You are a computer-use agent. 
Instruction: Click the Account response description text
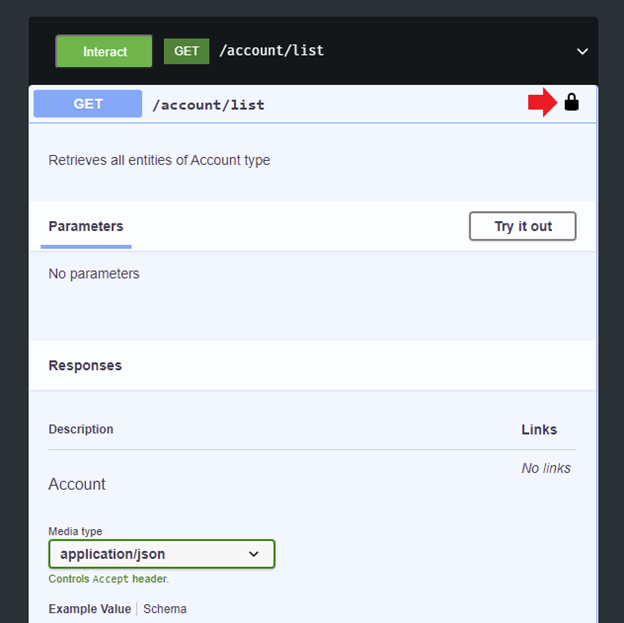(77, 484)
